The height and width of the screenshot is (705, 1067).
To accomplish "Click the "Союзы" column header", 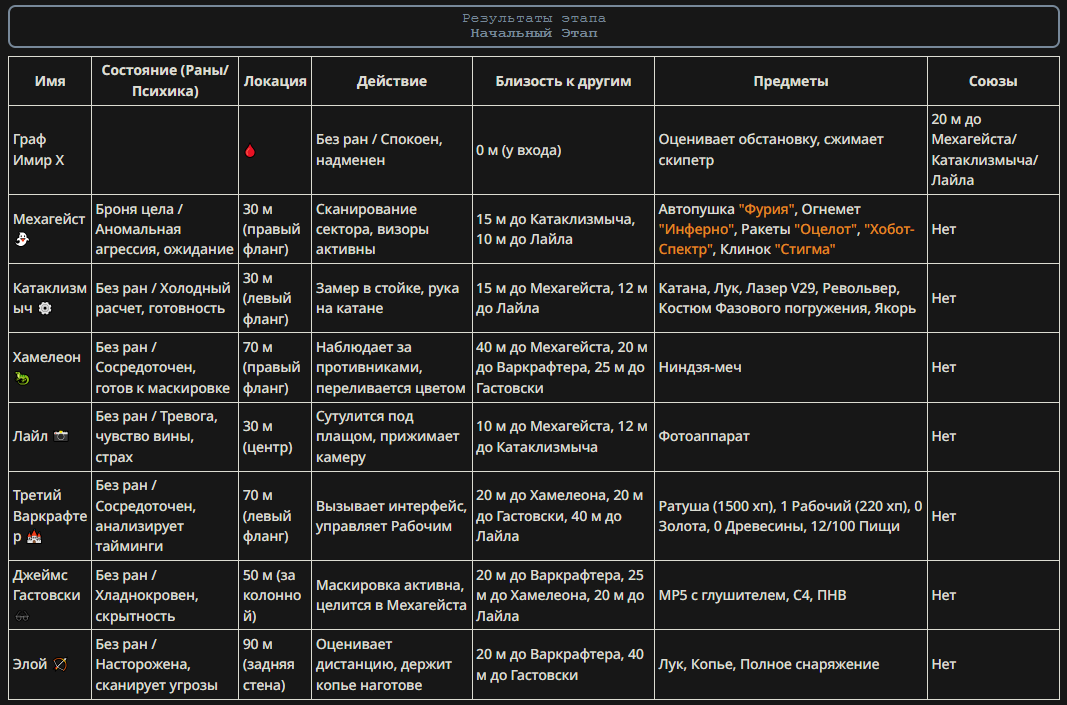I will pyautogui.click(x=992, y=82).
